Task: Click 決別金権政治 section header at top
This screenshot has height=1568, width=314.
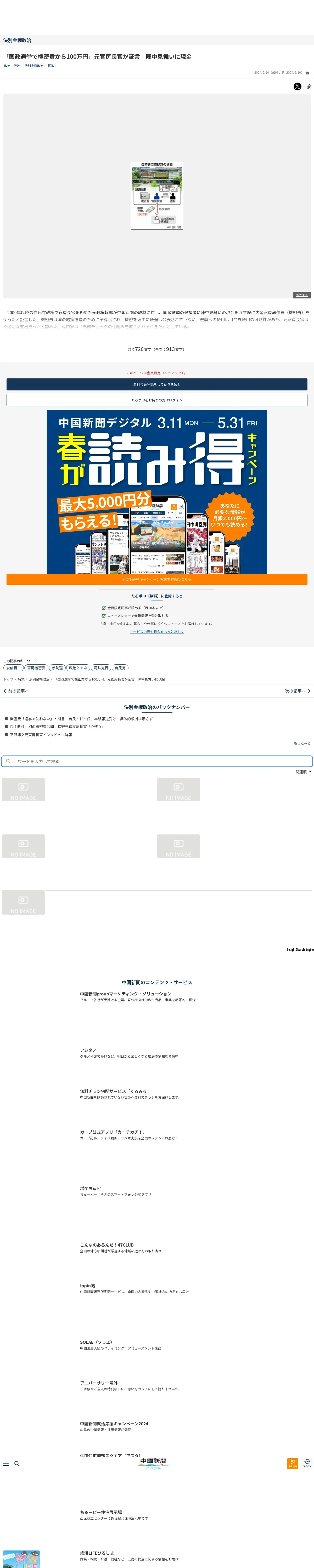Action: (17, 40)
